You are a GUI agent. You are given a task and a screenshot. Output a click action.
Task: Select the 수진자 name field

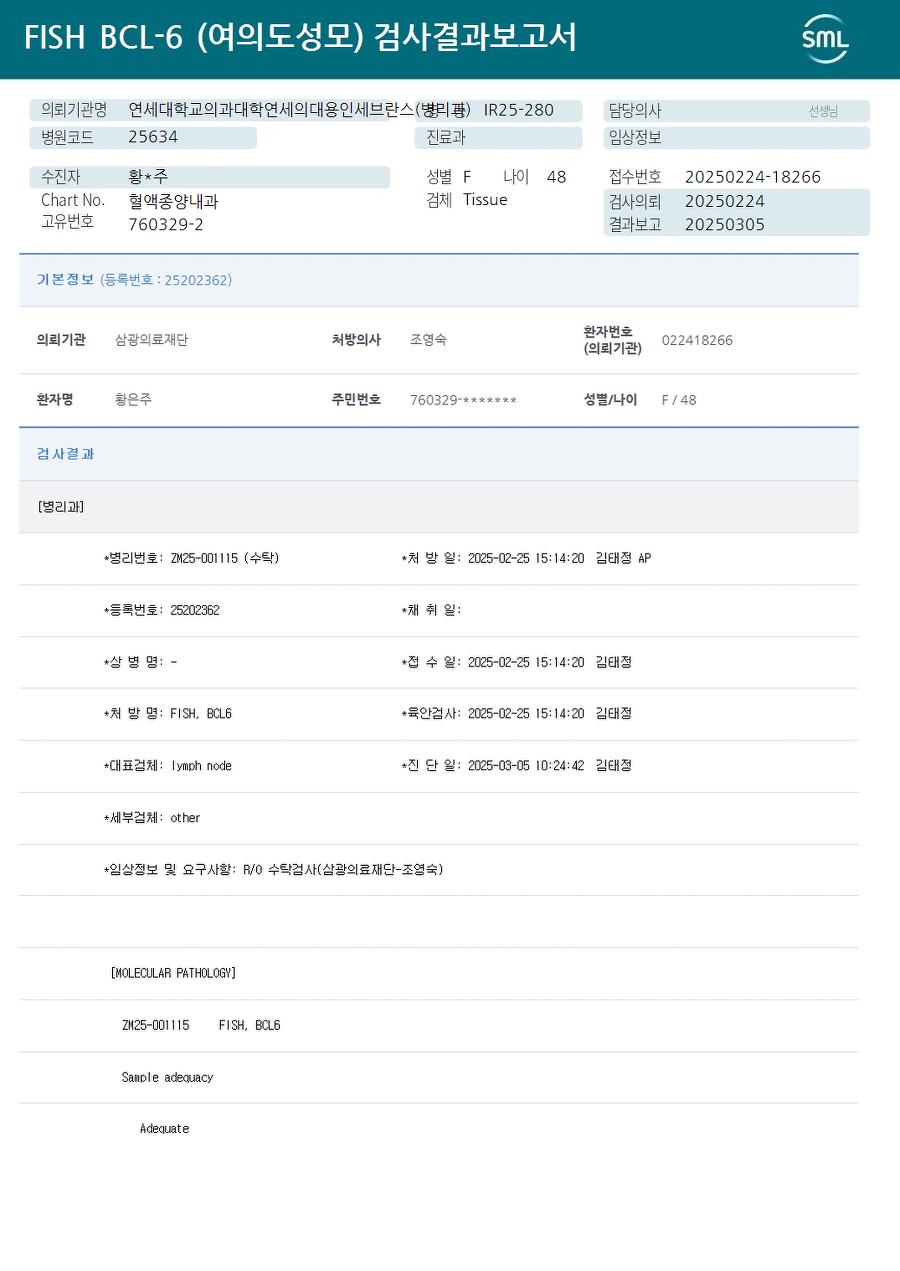point(210,177)
